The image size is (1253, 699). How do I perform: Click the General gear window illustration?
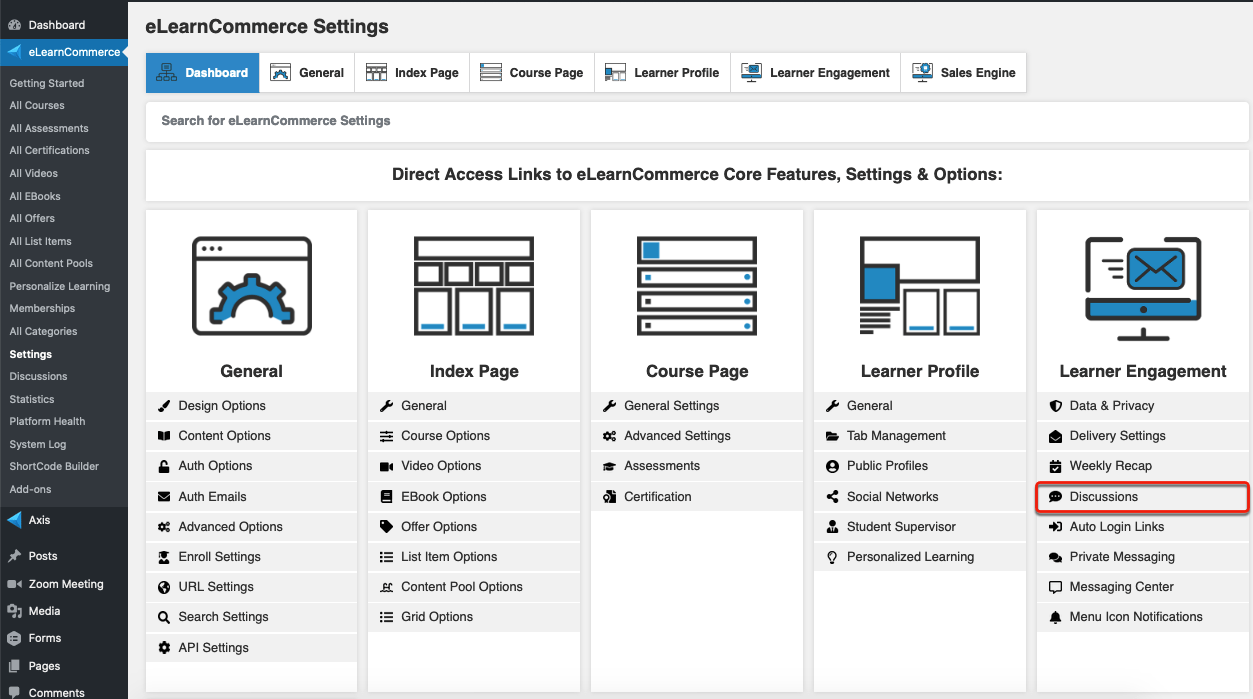tap(251, 286)
